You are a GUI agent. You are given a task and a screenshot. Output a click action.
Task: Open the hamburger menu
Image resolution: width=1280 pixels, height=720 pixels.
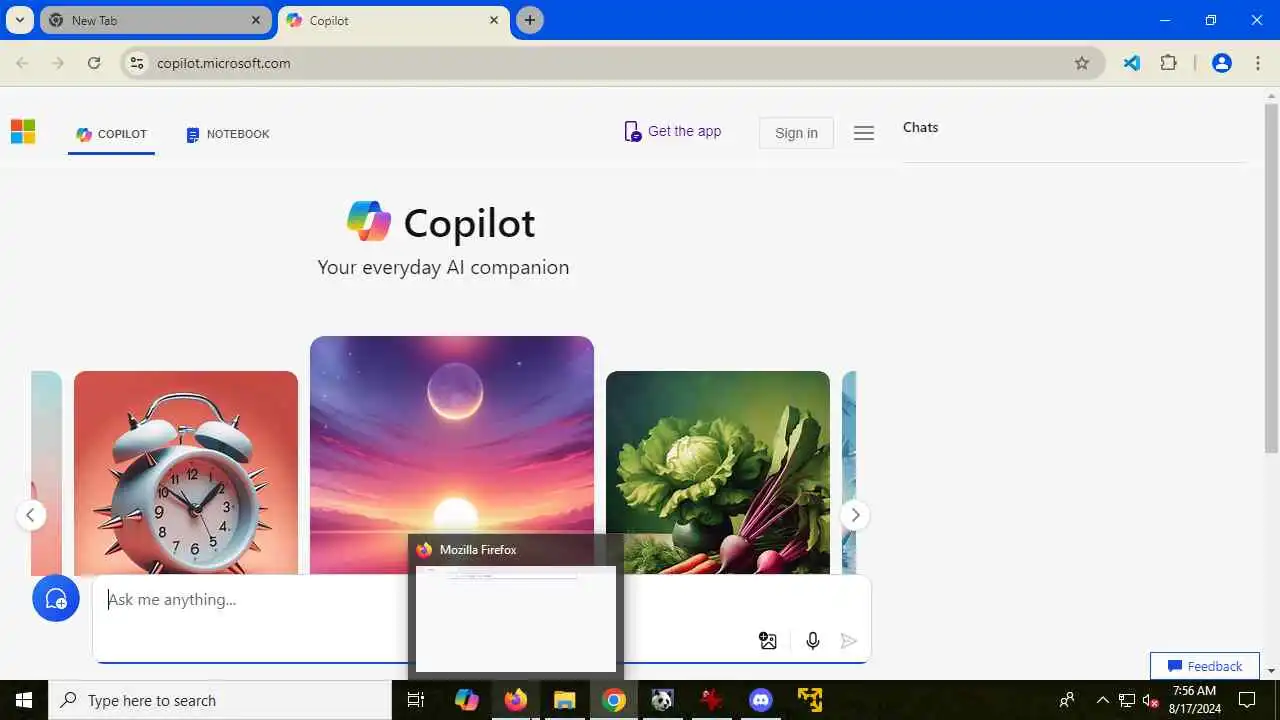864,133
